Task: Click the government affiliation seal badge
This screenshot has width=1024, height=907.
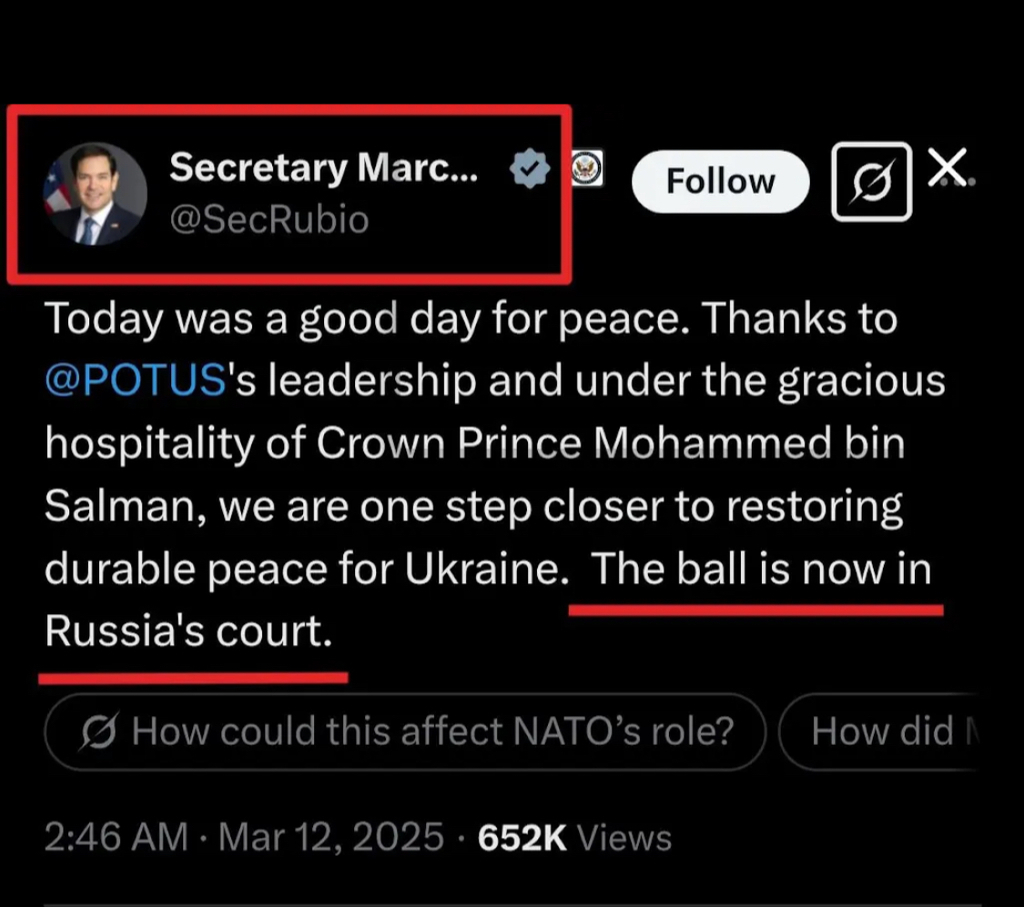Action: tap(586, 168)
